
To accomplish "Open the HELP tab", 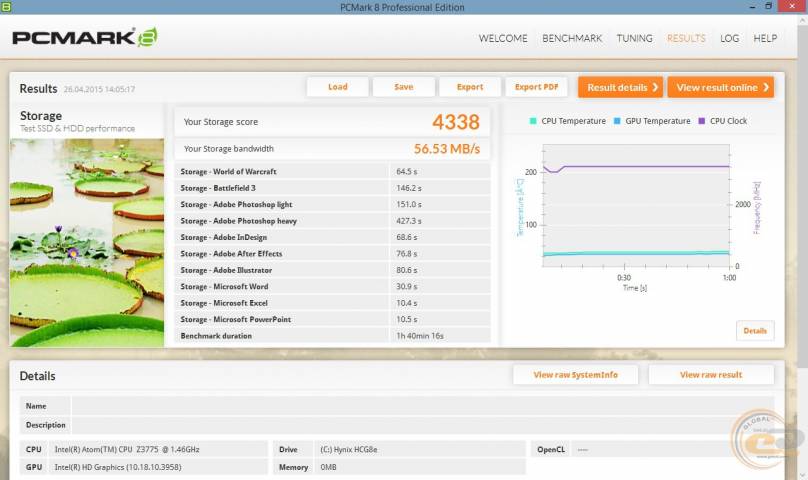I will 765,38.
